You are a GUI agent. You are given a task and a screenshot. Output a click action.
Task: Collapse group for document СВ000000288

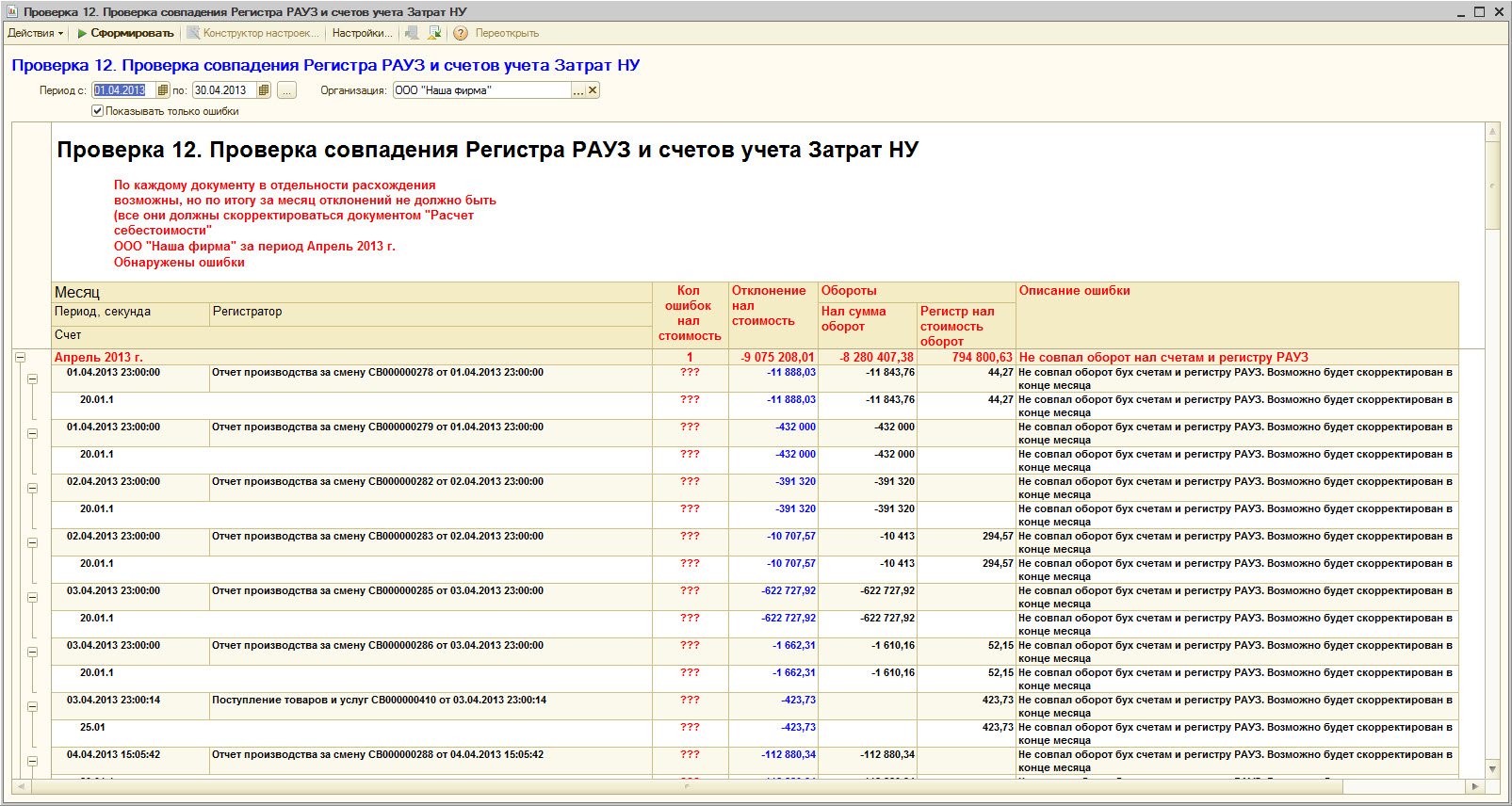click(33, 761)
